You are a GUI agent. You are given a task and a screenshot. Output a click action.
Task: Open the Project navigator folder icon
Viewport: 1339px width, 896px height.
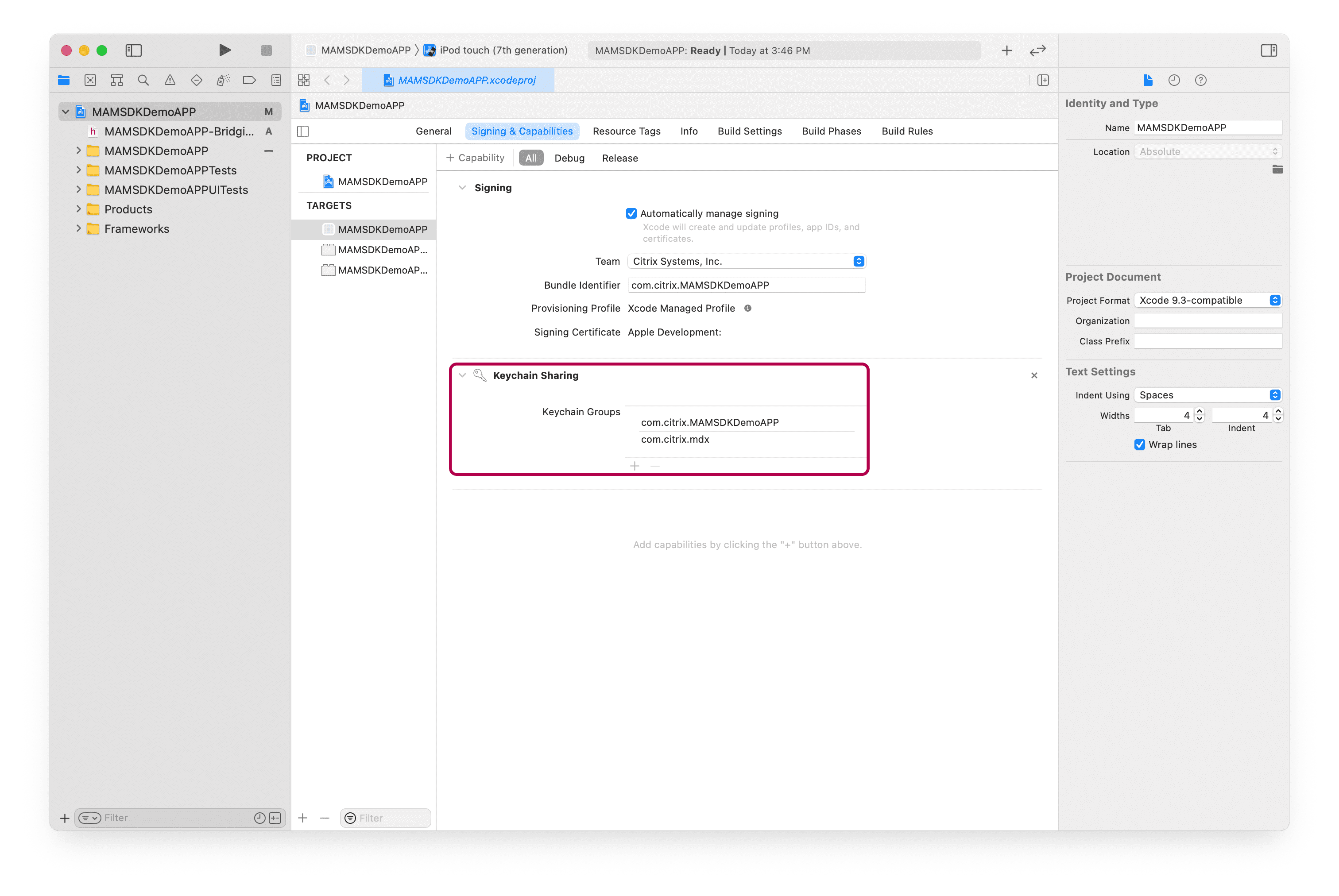pos(64,81)
